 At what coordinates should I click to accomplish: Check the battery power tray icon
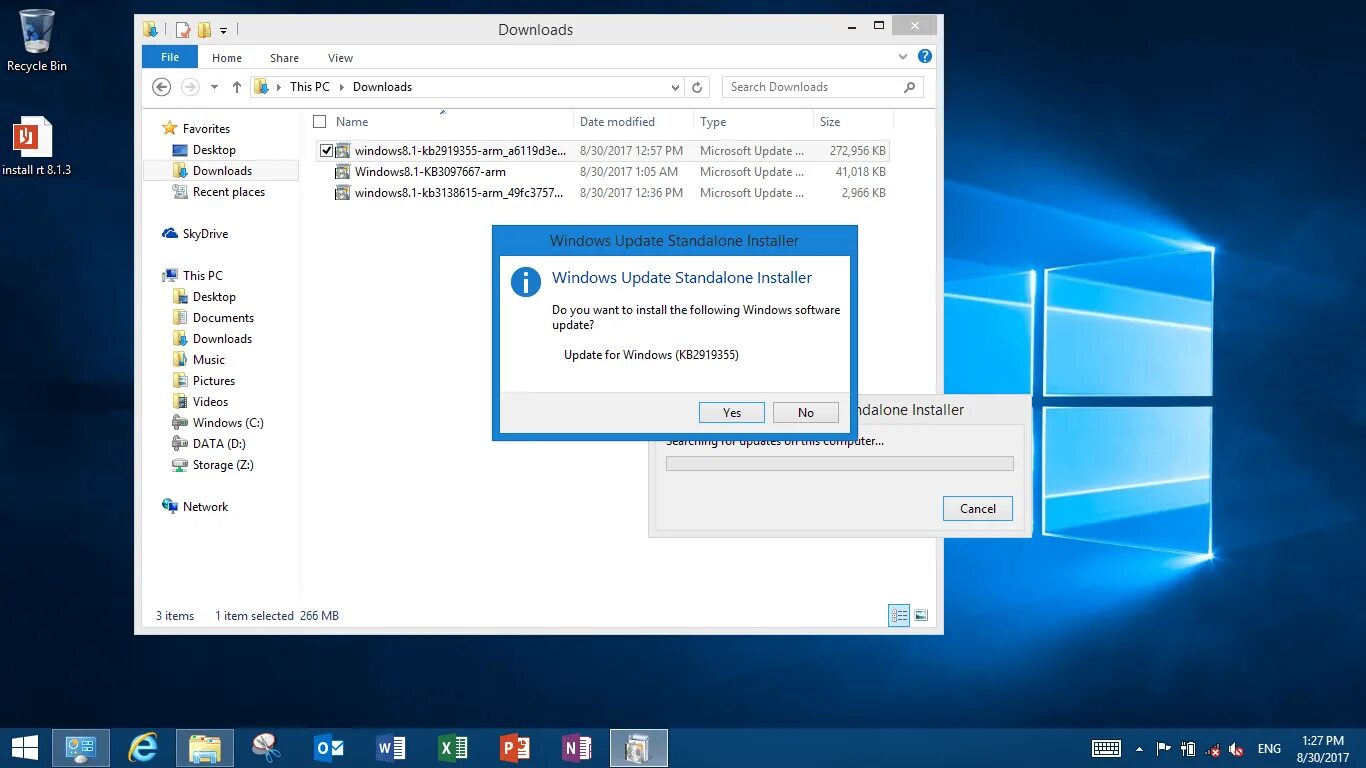1188,748
